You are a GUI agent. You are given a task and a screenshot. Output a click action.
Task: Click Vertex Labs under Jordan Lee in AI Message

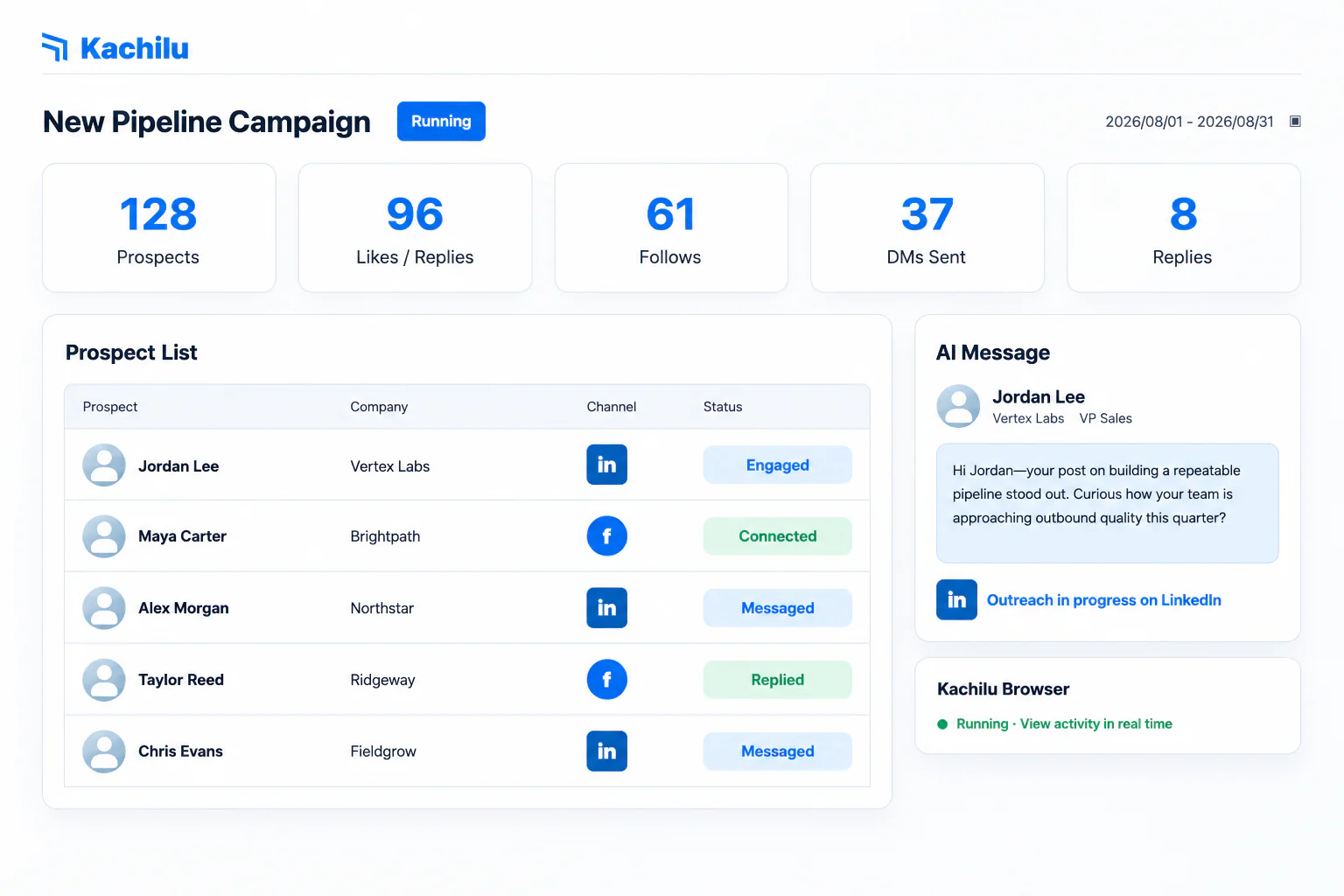coord(1028,418)
